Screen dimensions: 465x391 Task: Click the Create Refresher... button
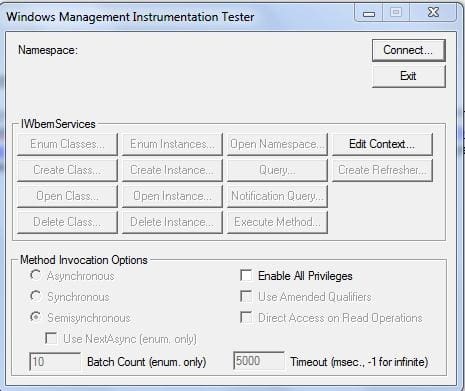click(x=382, y=170)
